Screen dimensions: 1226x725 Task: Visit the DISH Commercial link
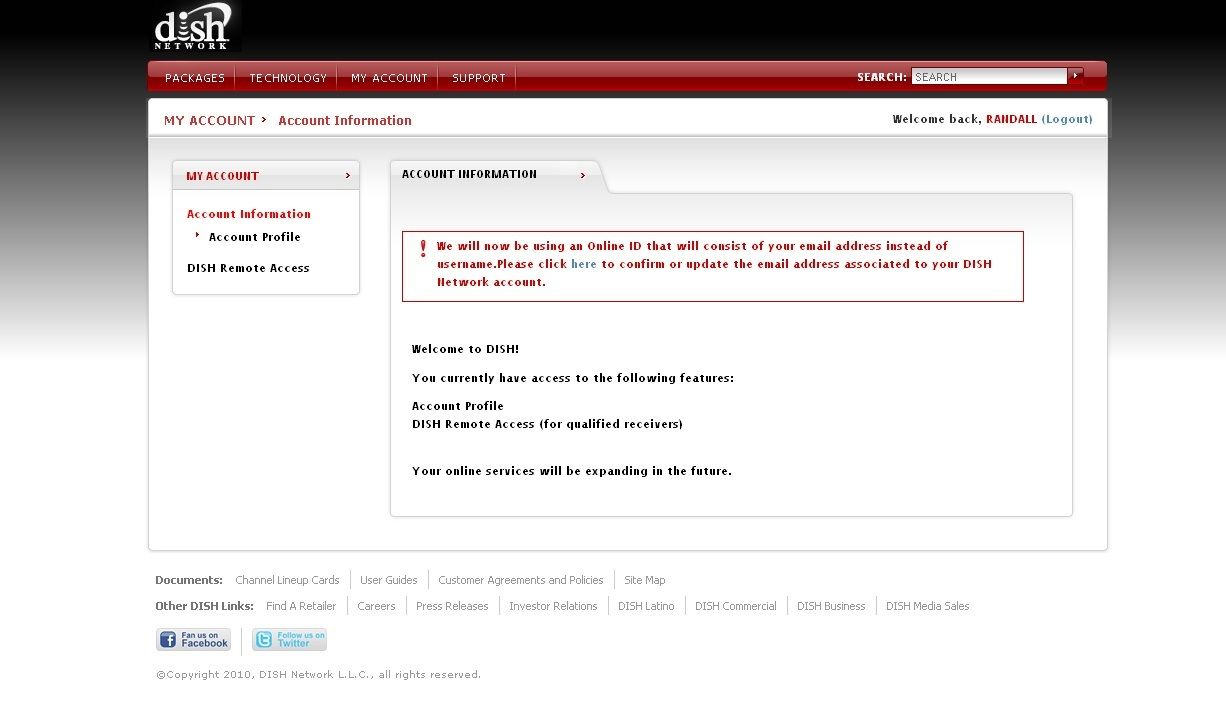736,606
